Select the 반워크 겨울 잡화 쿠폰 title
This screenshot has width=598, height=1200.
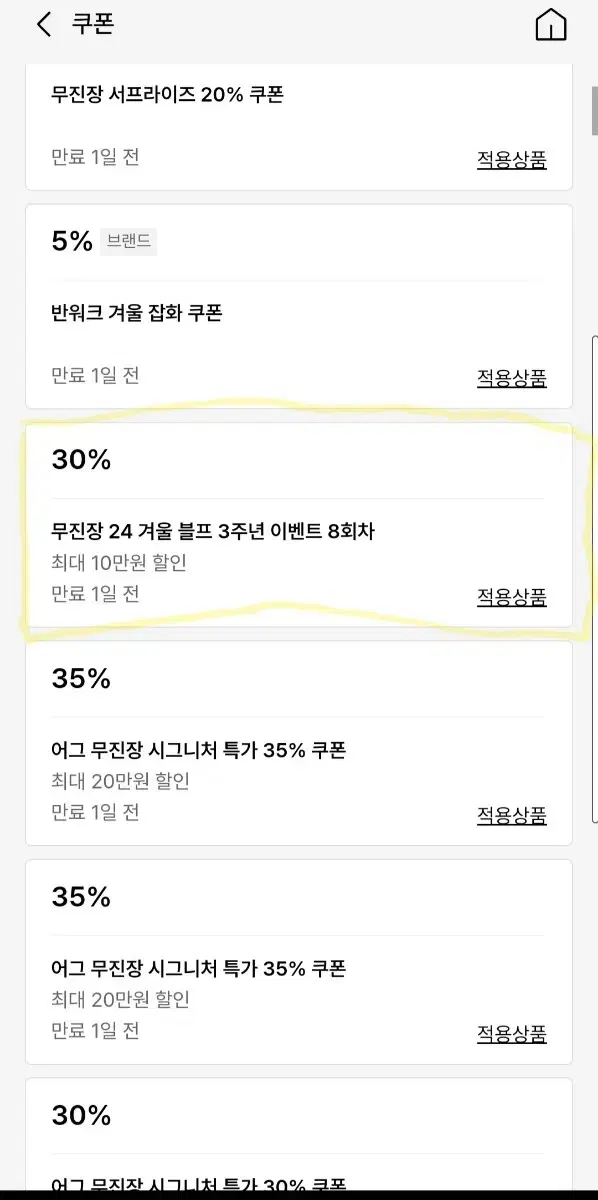pyautogui.click(x=136, y=313)
